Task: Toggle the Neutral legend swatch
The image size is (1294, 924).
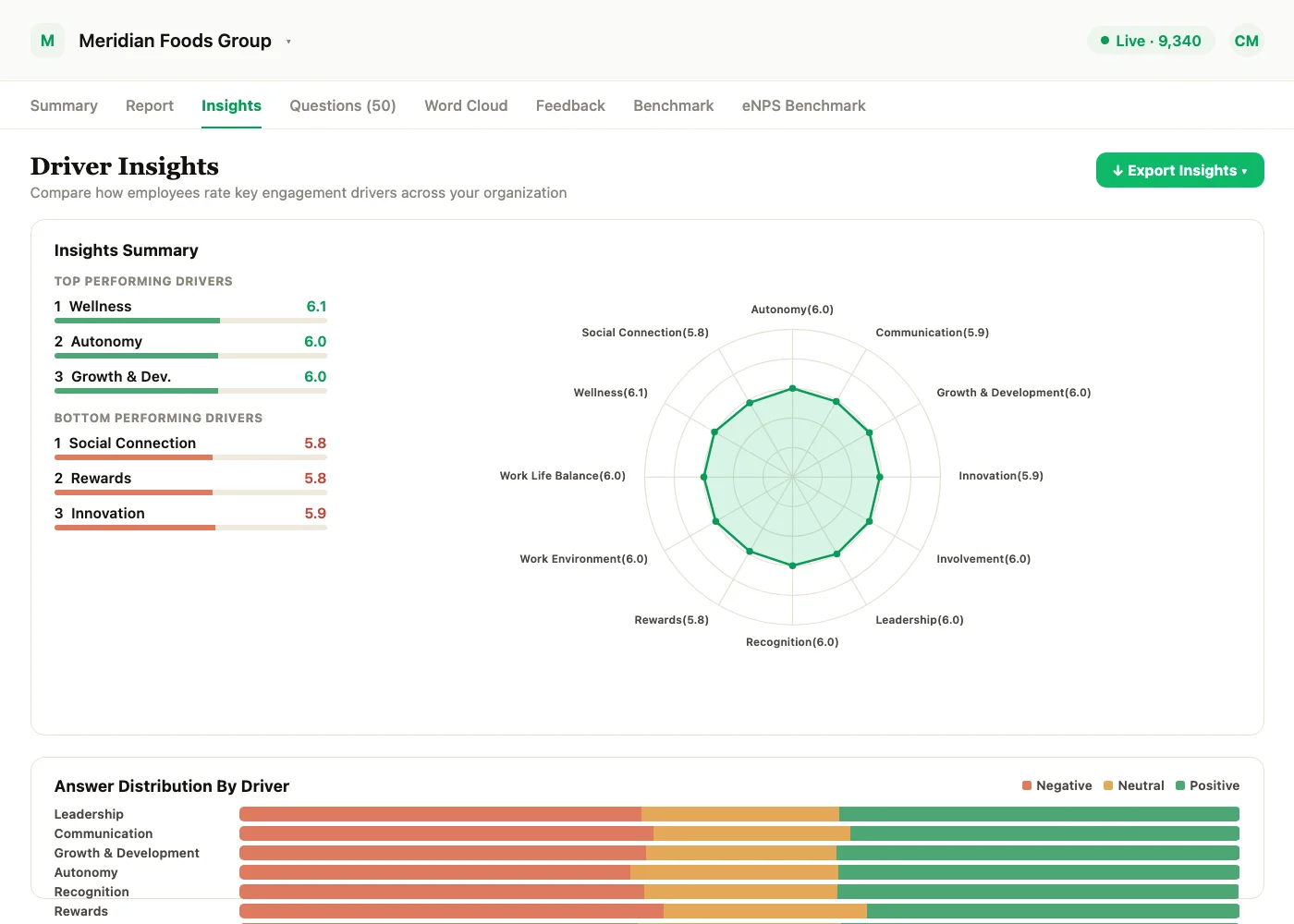Action: (x=1108, y=785)
